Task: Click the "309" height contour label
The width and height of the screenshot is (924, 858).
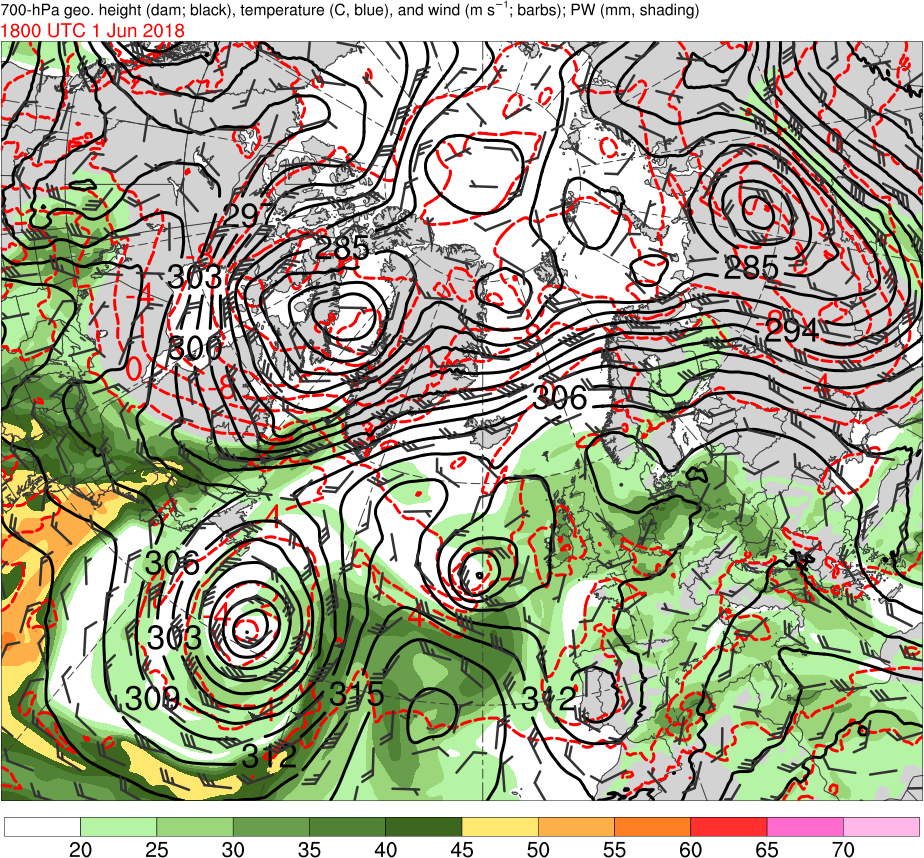Action: pos(152,699)
